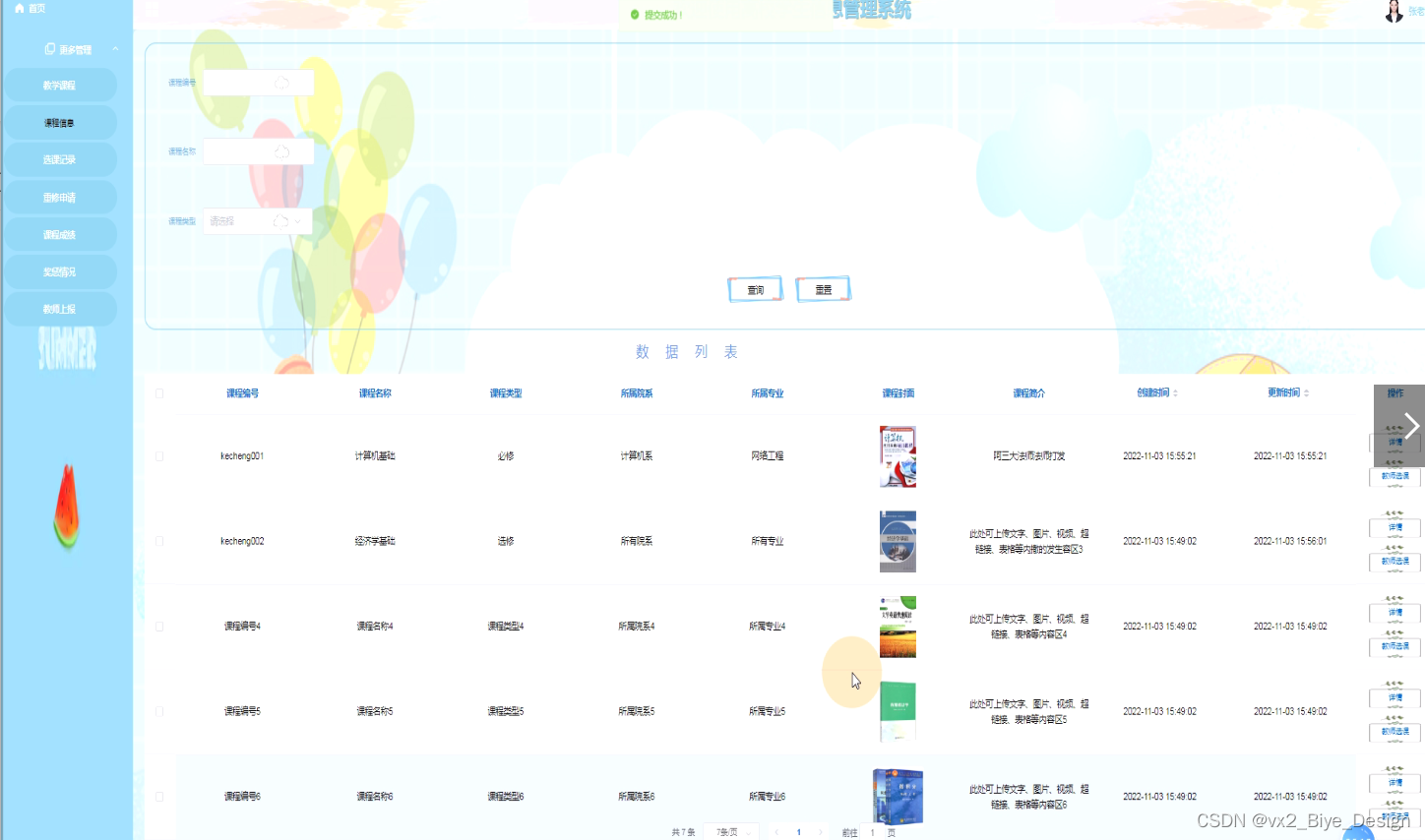Click the 查询 search button
The image size is (1425, 840).
coord(755,289)
